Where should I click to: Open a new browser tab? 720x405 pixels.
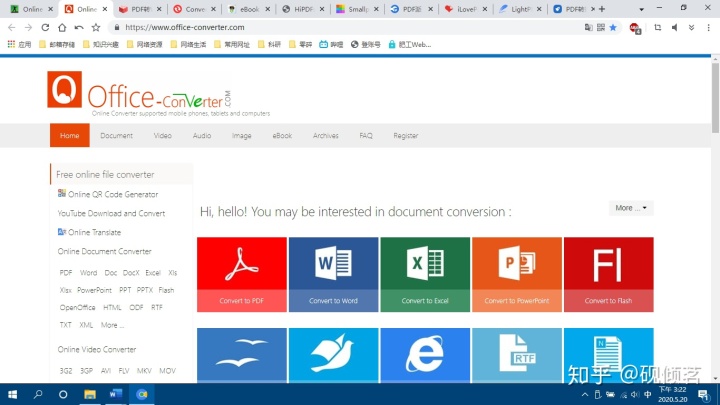click(602, 9)
